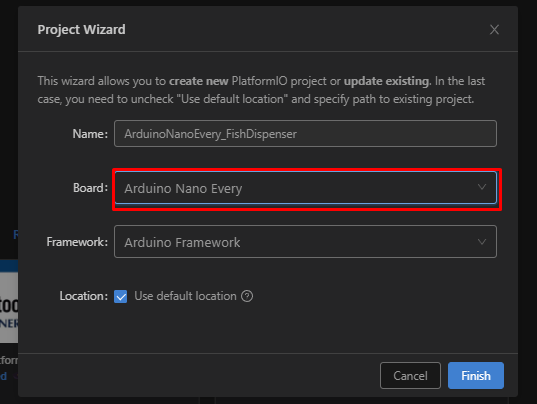The height and width of the screenshot is (404, 537).
Task: Click the 'Use default location' label text
Action: pos(185,296)
